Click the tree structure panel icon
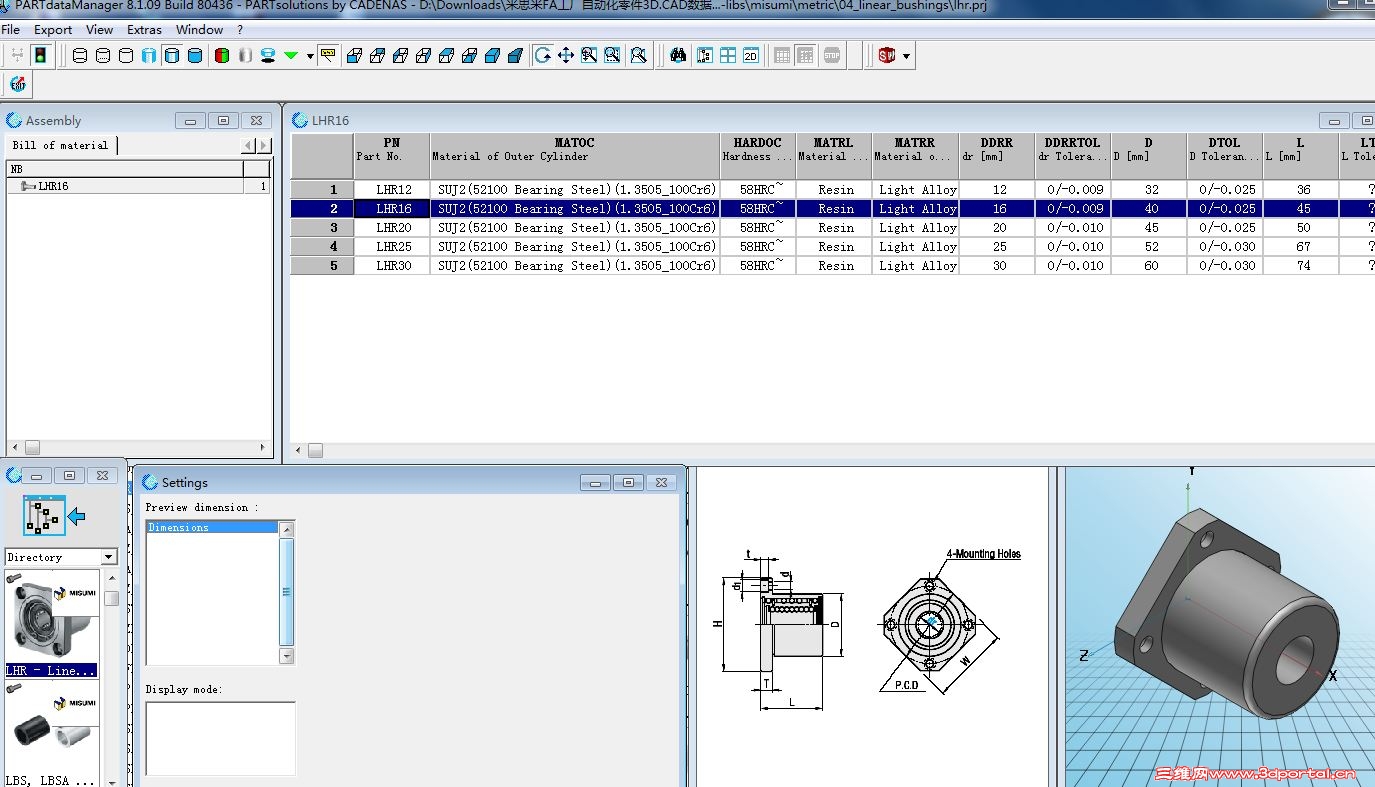 705,56
